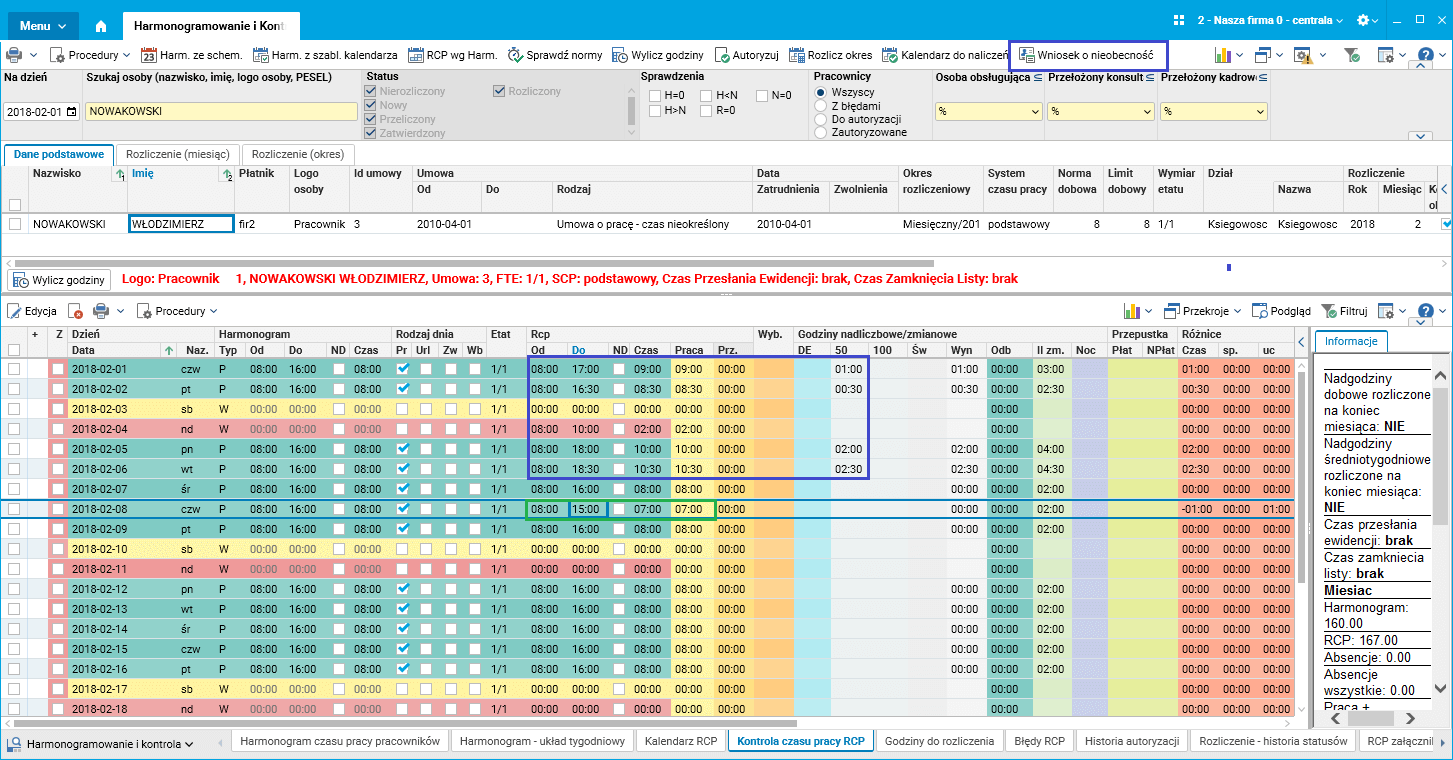Open the Przekroje dropdown
The width and height of the screenshot is (1453, 760).
coord(1204,311)
